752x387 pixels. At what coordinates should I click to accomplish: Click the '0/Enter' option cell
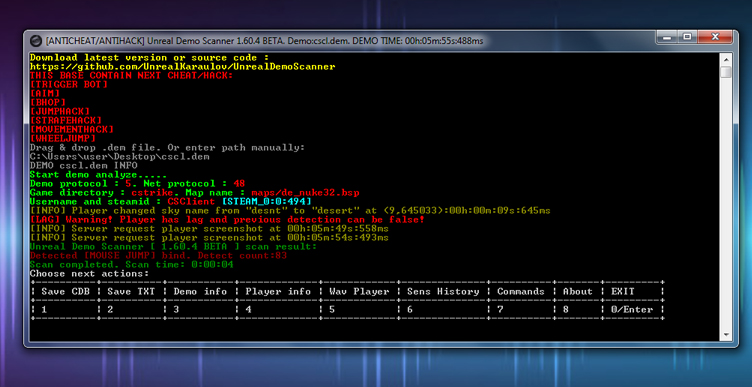click(x=632, y=310)
